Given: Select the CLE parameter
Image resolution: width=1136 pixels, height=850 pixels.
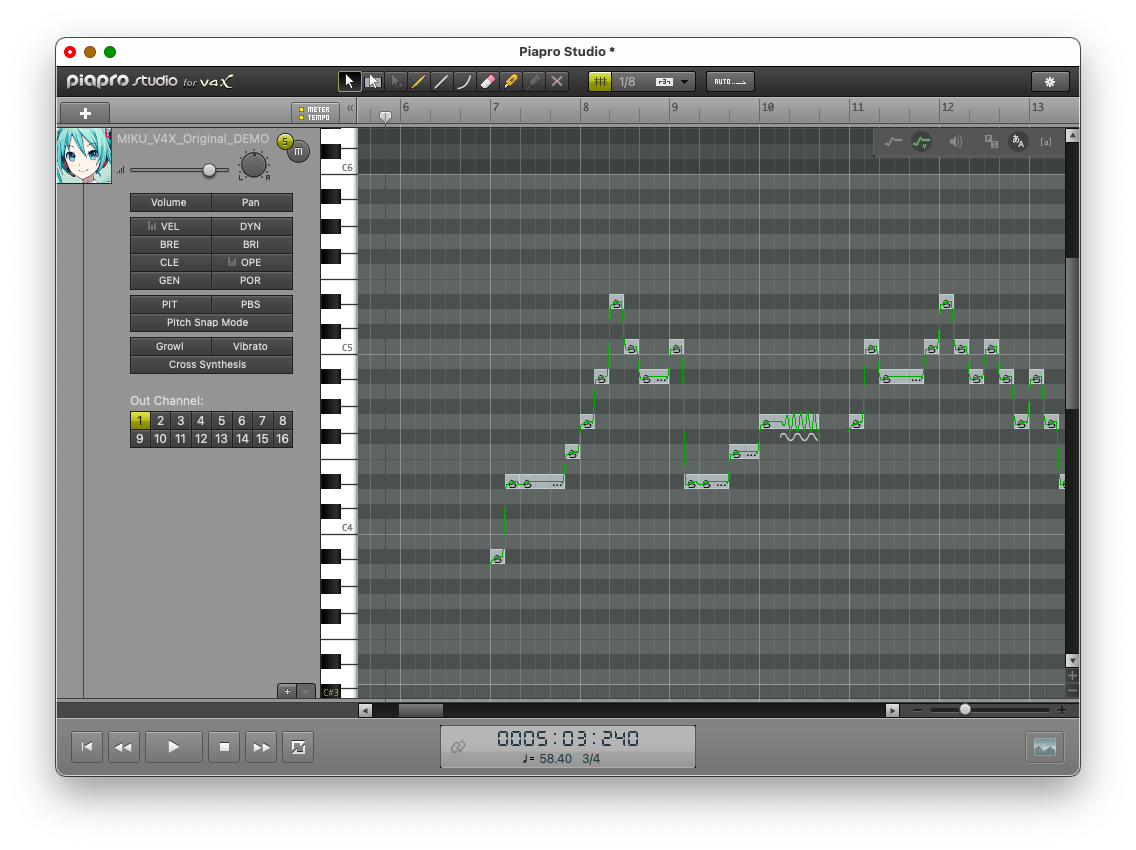Looking at the screenshot, I should (x=170, y=263).
